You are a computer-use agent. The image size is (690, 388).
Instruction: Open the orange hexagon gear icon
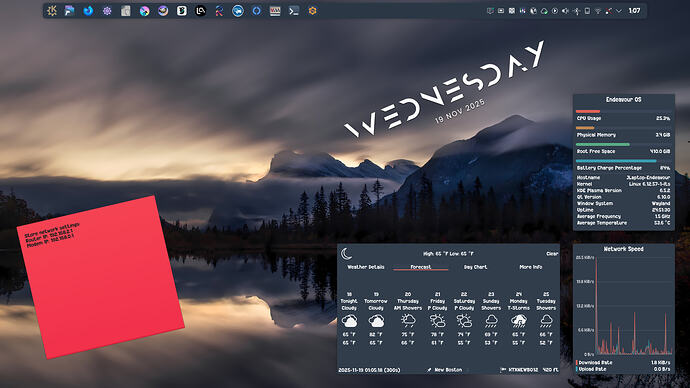click(x=312, y=11)
